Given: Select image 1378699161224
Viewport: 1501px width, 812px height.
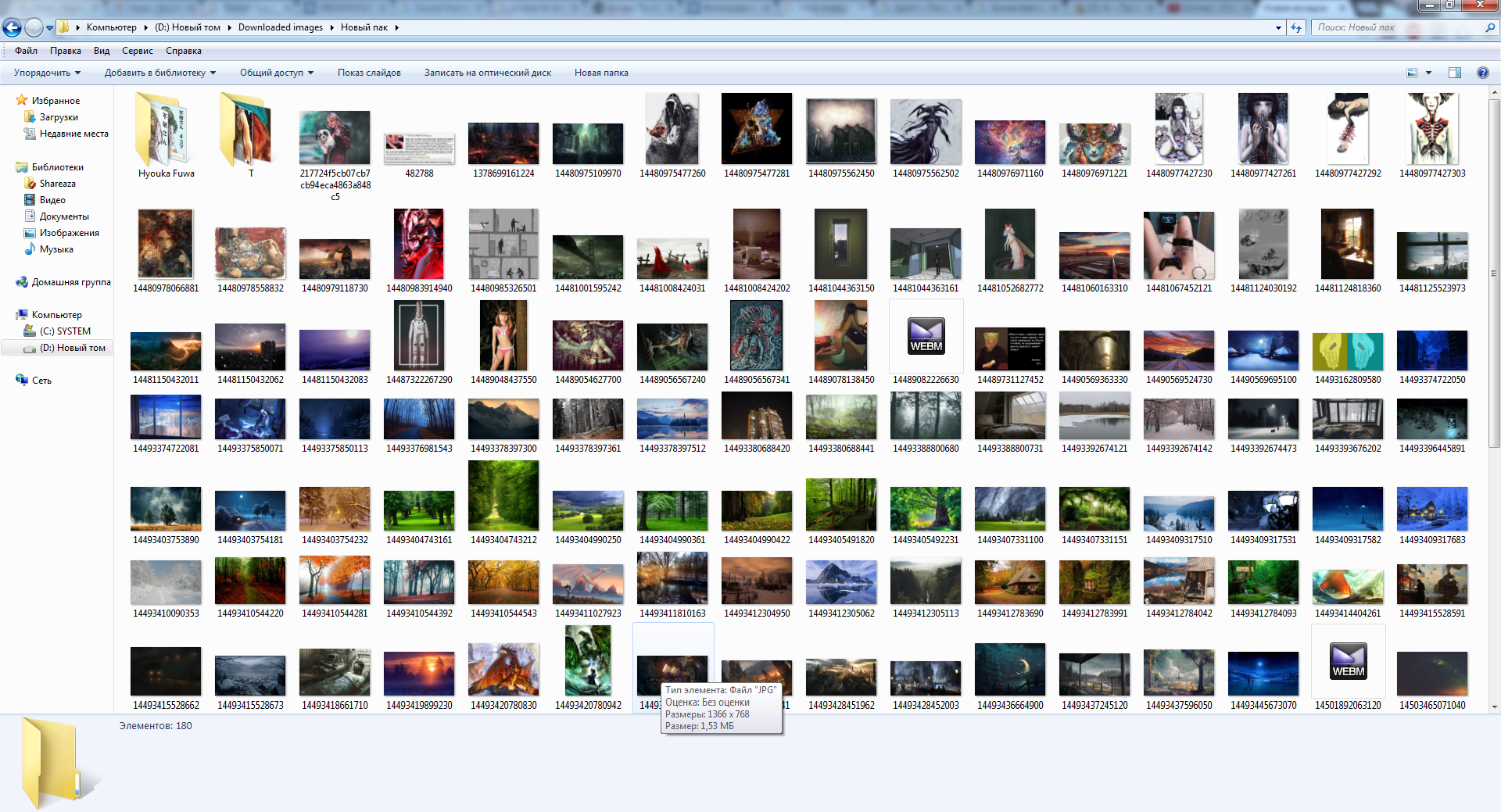Looking at the screenshot, I should 503,144.
